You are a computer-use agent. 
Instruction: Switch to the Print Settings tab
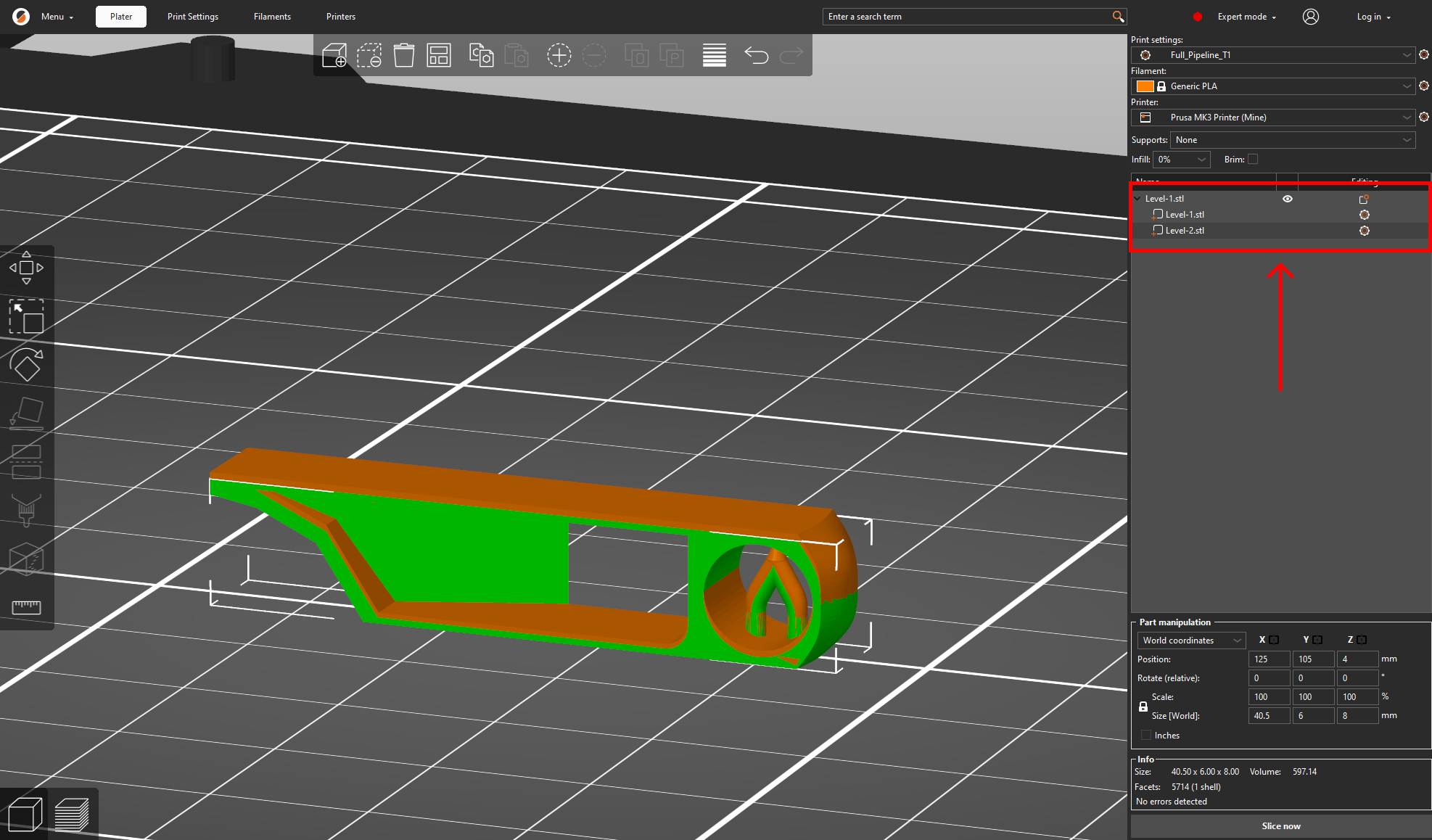pos(192,17)
